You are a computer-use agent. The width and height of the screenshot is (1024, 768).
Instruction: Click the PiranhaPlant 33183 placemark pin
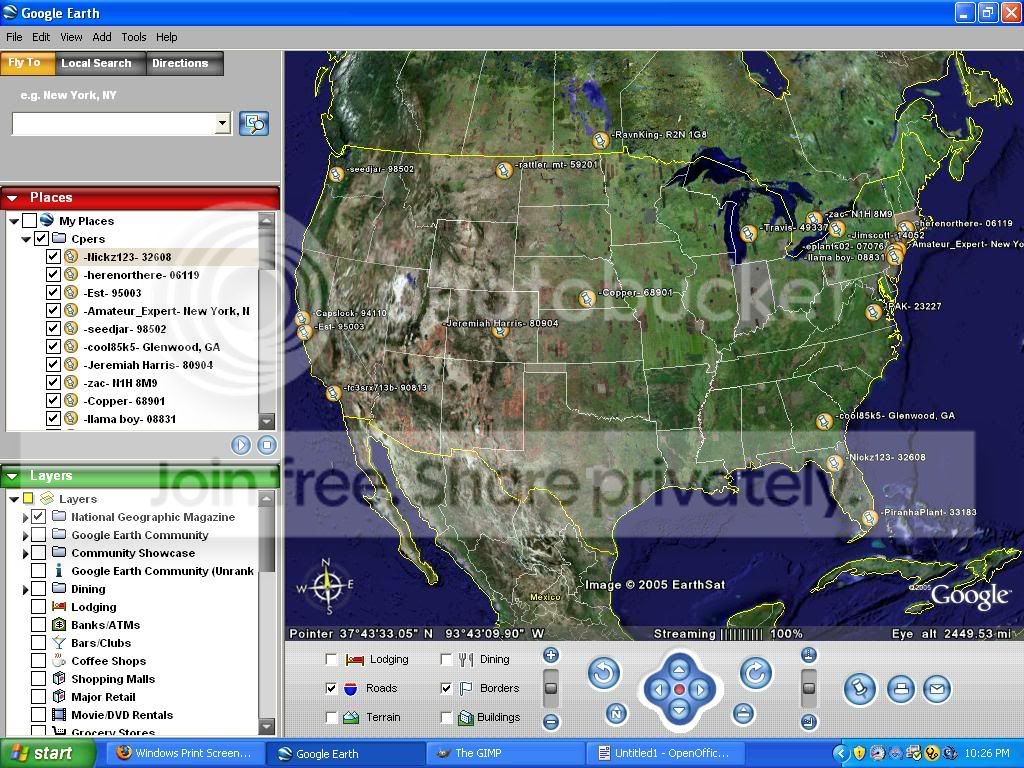869,518
